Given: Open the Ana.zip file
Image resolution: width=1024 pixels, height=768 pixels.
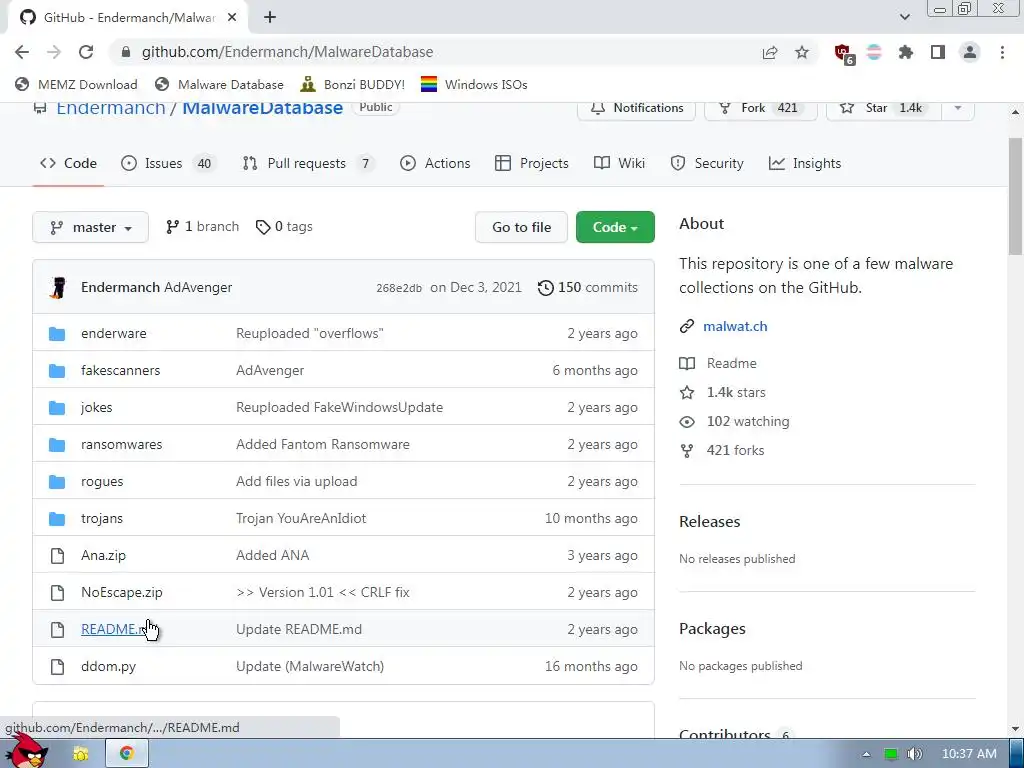Looking at the screenshot, I should (103, 555).
